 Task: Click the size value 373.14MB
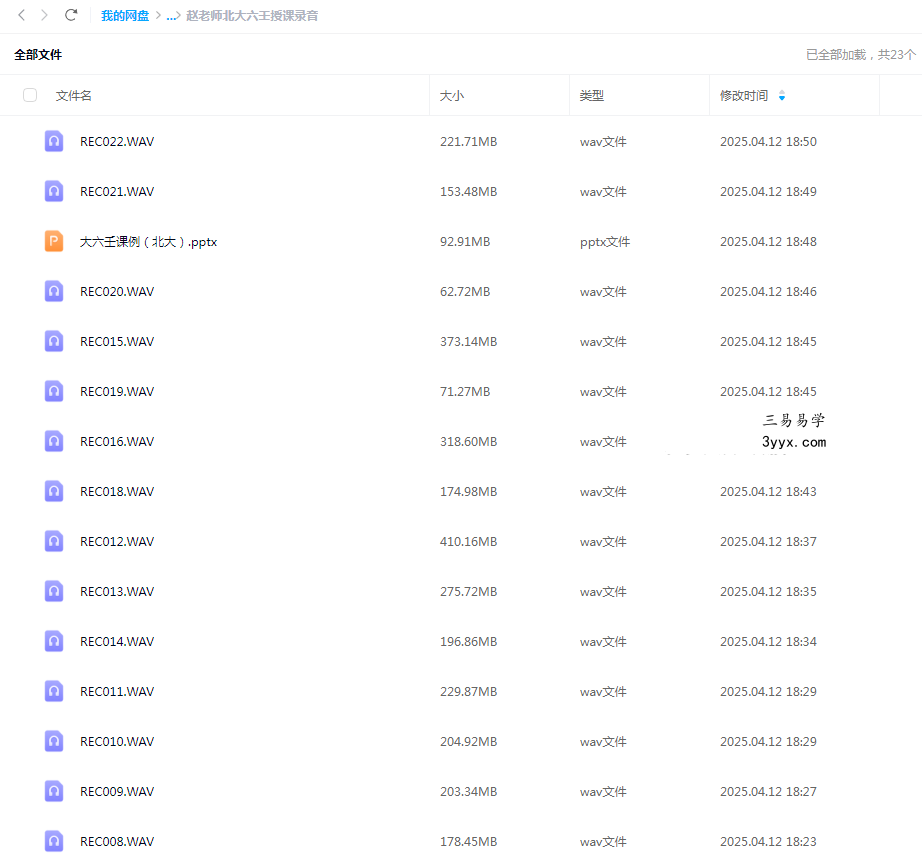pos(469,342)
